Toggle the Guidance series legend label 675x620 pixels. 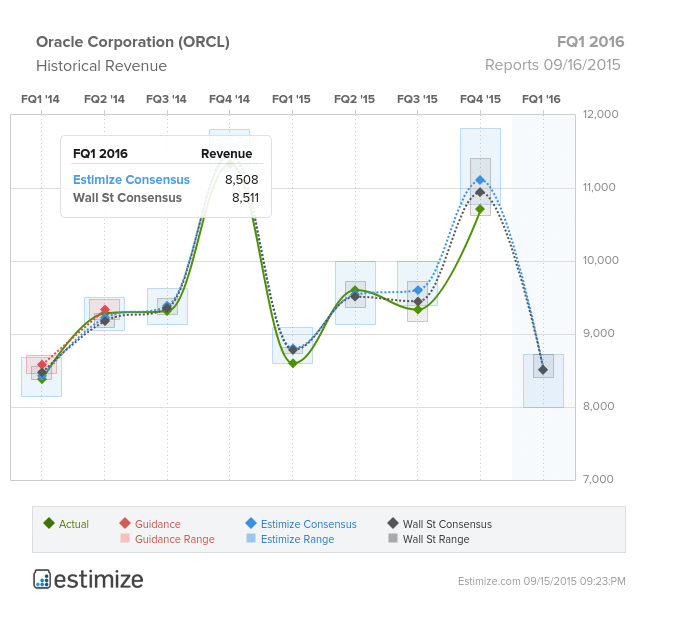tap(158, 524)
